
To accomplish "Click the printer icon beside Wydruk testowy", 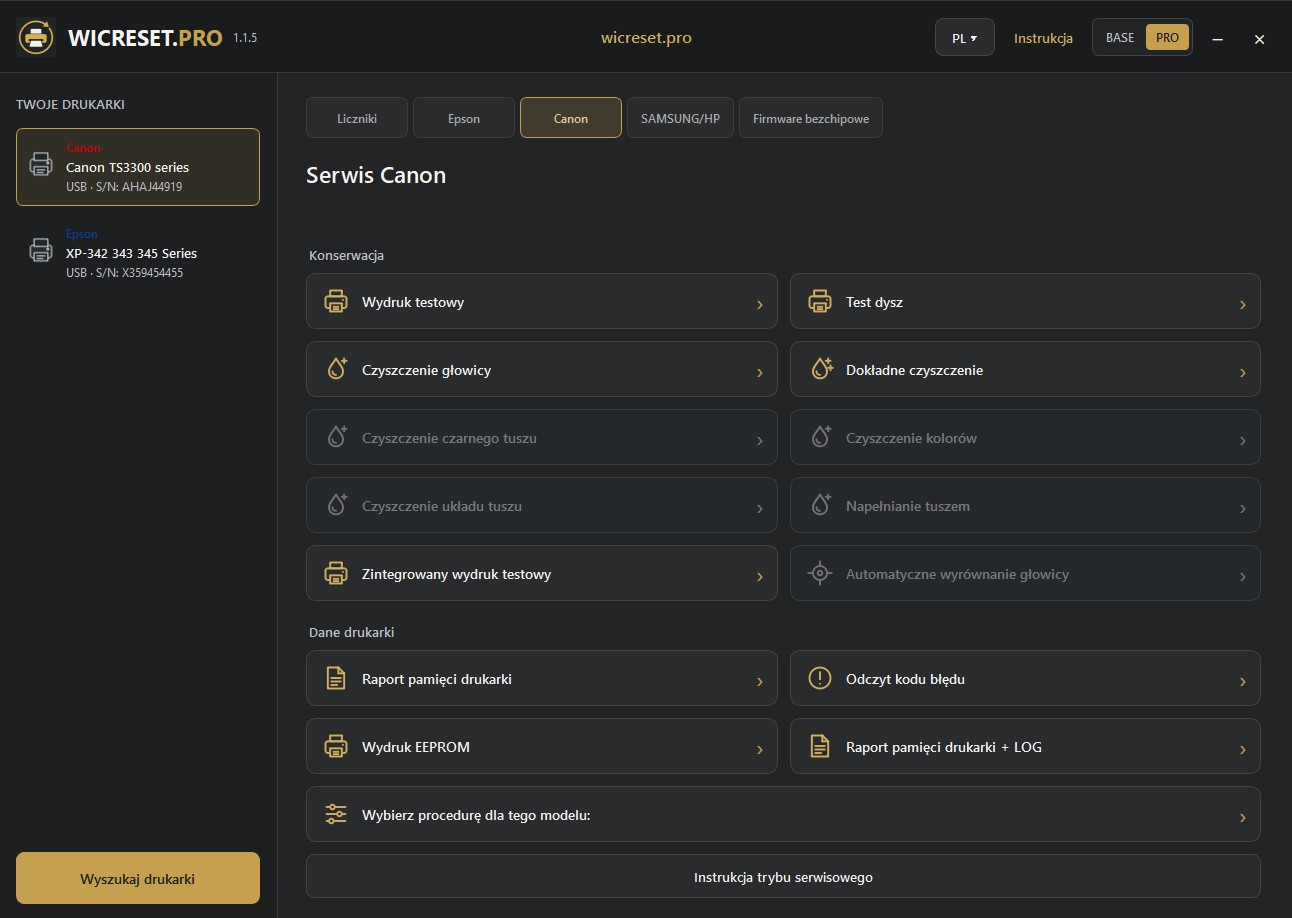I will (x=336, y=302).
